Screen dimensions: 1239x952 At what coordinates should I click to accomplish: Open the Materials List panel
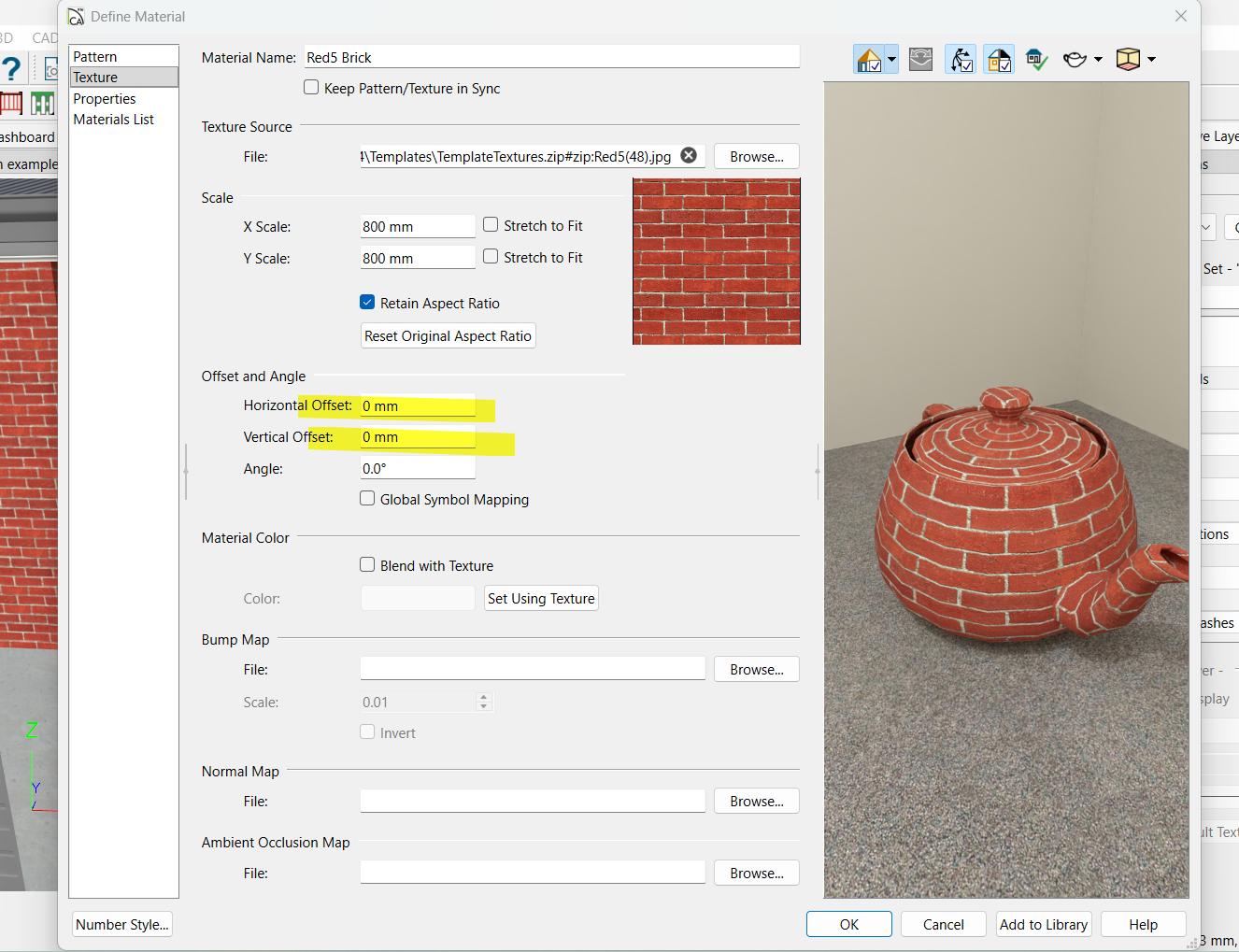click(114, 120)
